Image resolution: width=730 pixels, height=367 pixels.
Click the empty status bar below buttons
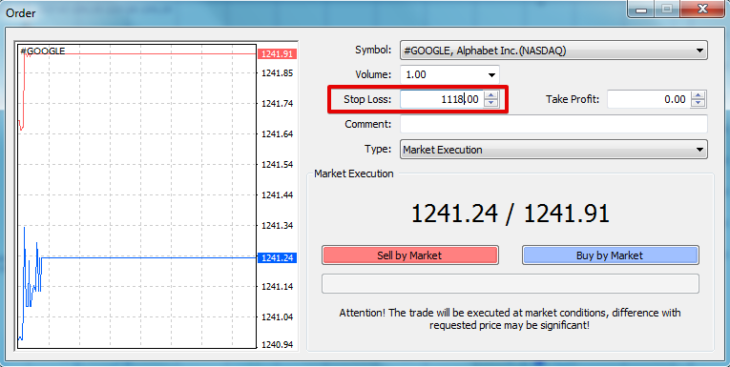tap(510, 284)
